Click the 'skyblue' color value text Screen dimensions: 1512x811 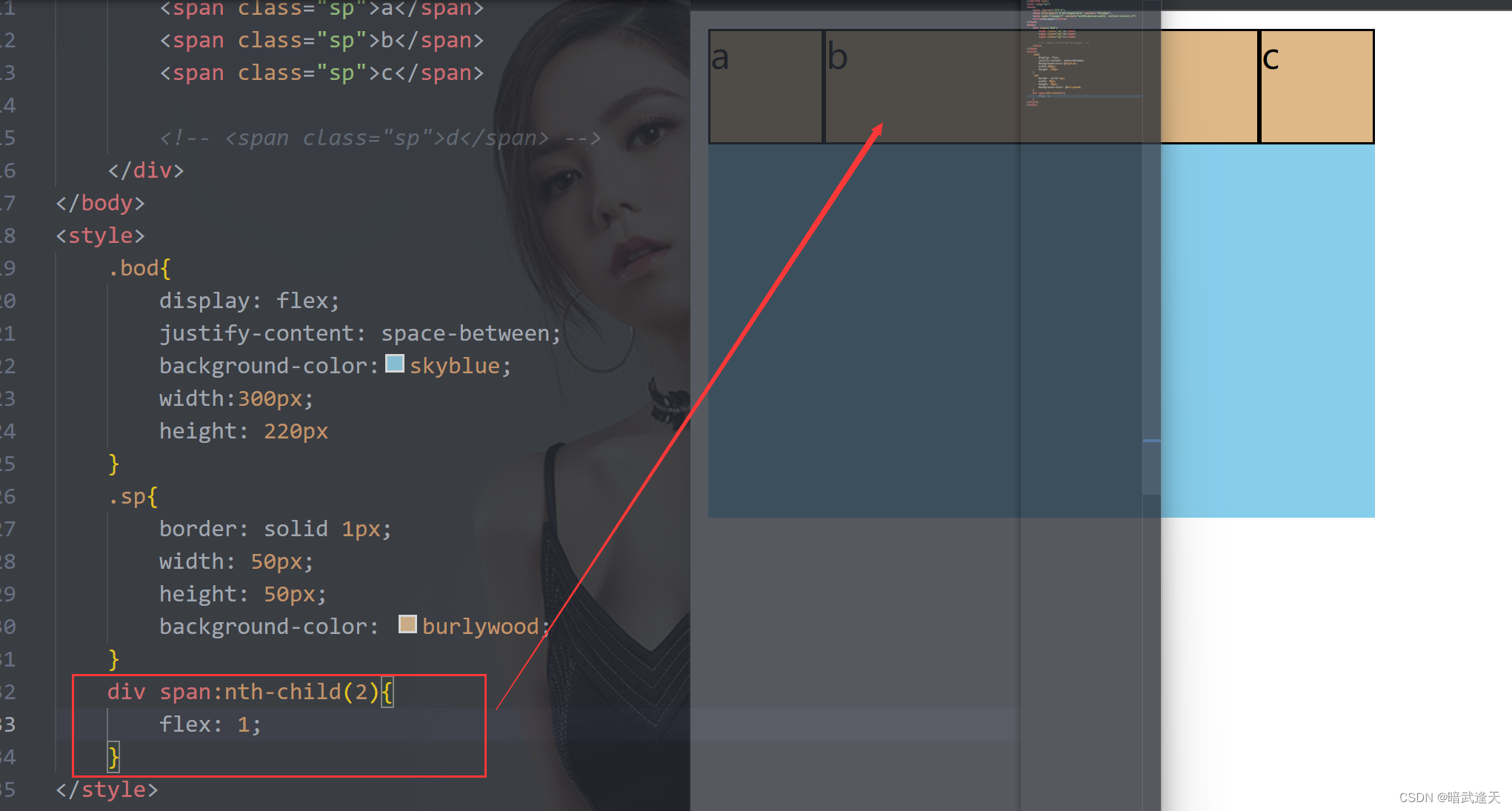(455, 366)
